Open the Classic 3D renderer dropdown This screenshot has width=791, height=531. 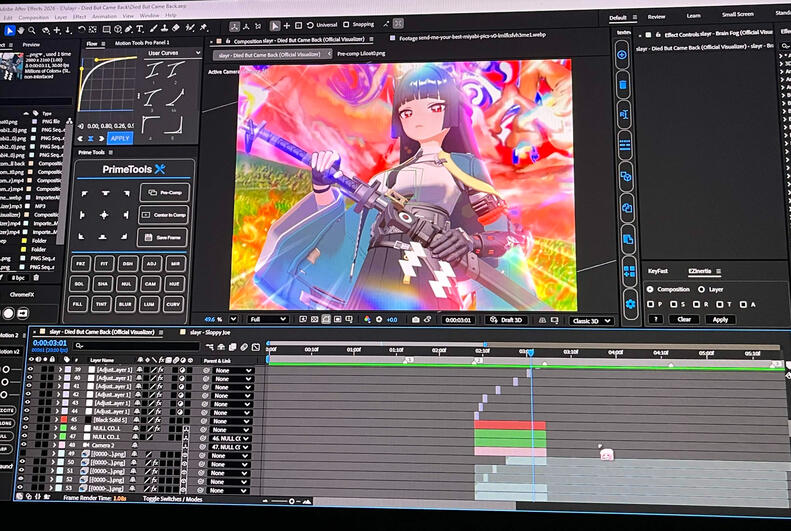click(x=591, y=321)
